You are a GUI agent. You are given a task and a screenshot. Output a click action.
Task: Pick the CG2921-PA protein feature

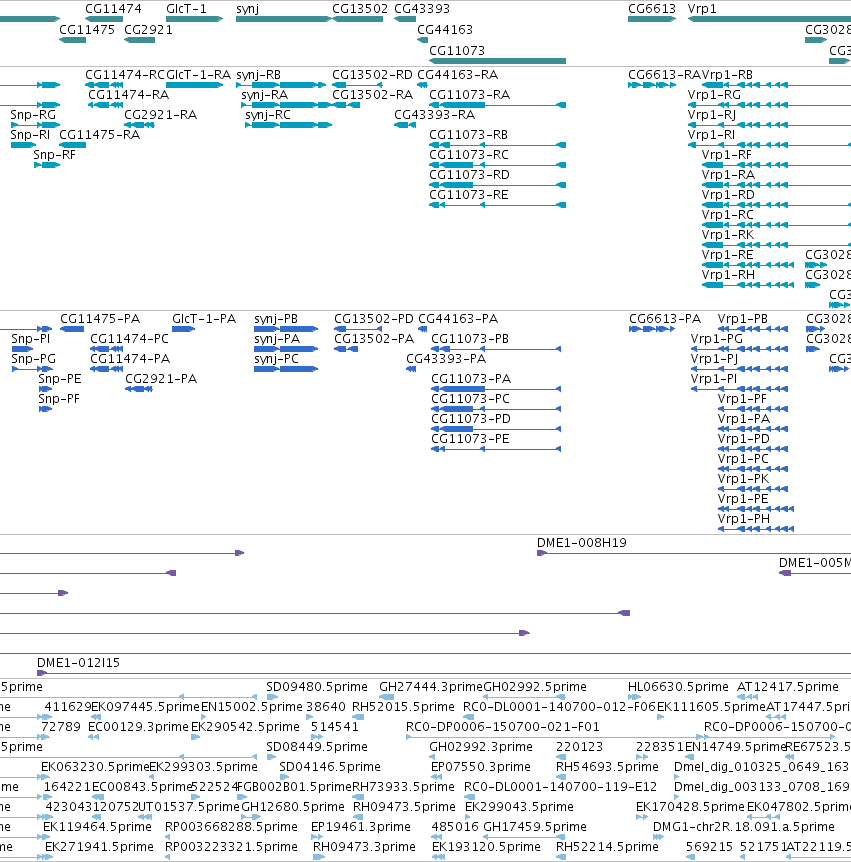pyautogui.click(x=139, y=389)
